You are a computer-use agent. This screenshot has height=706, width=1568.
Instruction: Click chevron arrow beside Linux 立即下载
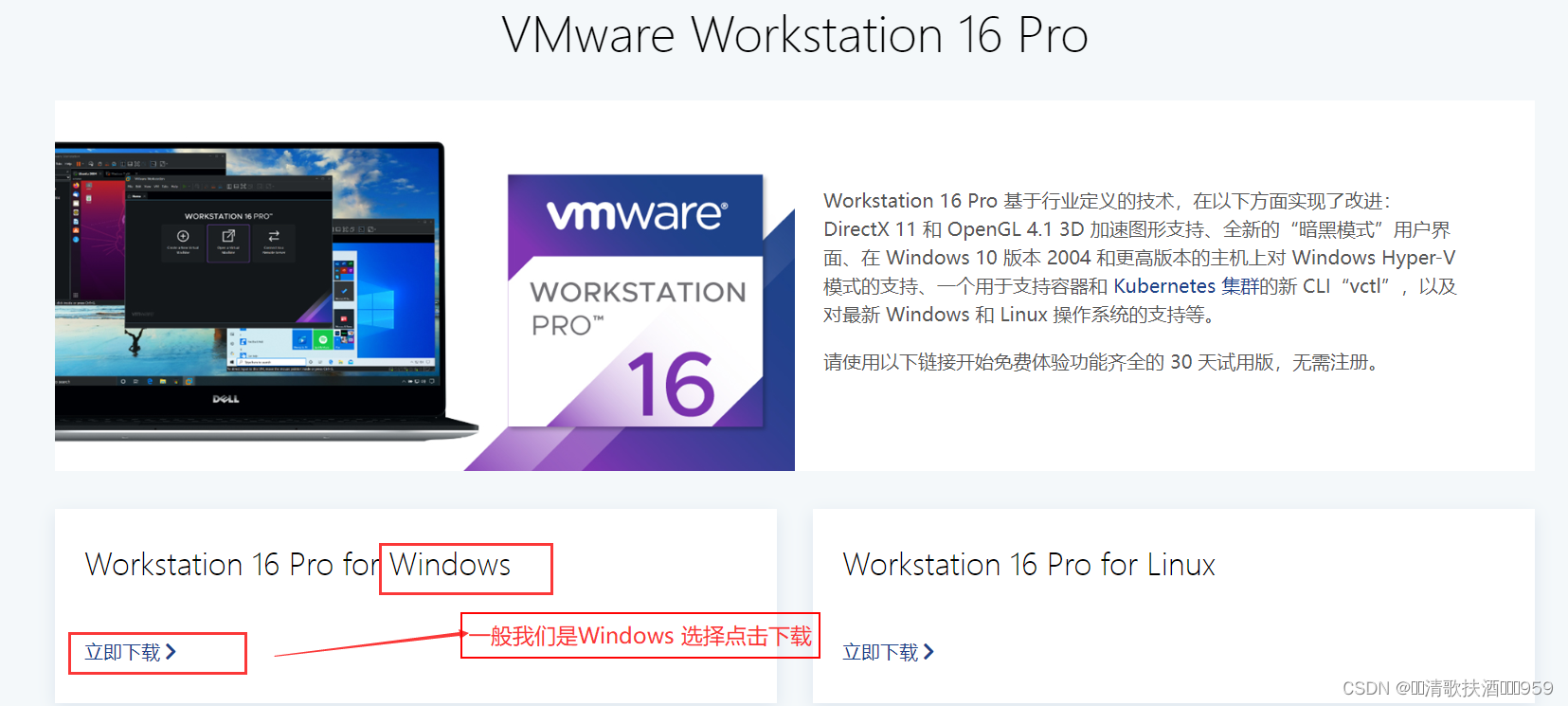[928, 651]
